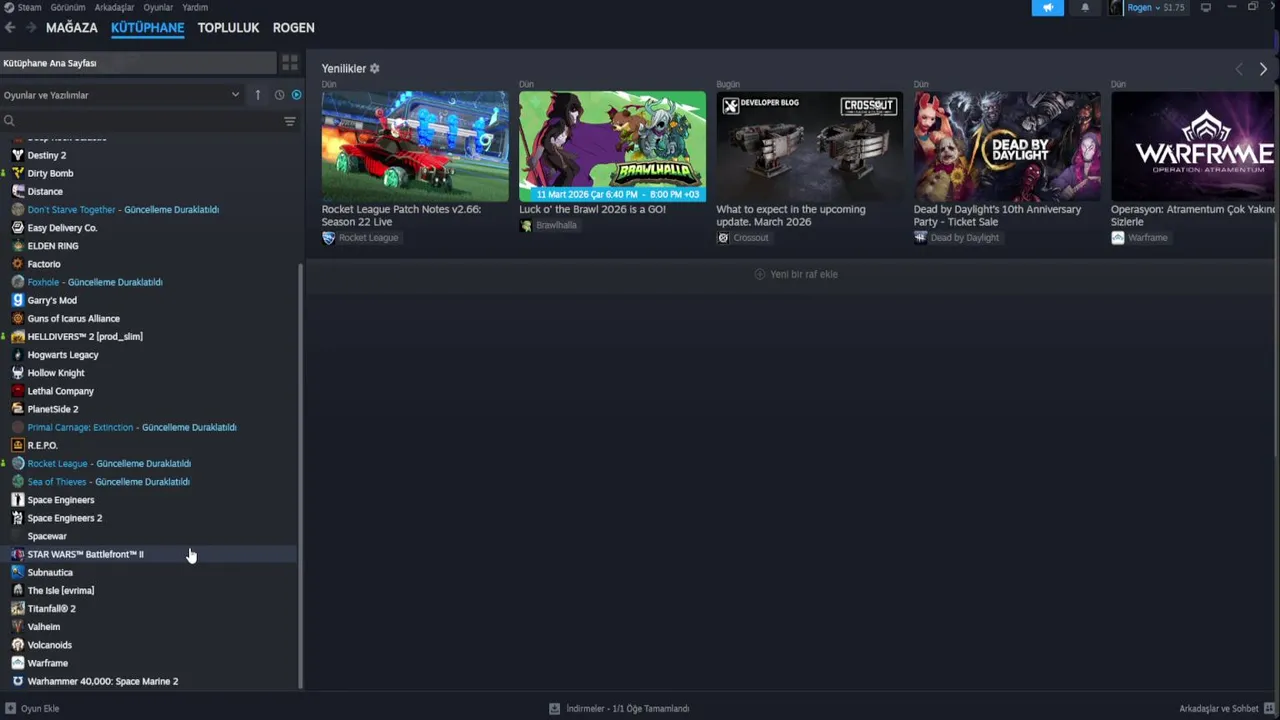Image resolution: width=1280 pixels, height=720 pixels.
Task: Click the Garry's Mod game icon
Action: point(18,300)
